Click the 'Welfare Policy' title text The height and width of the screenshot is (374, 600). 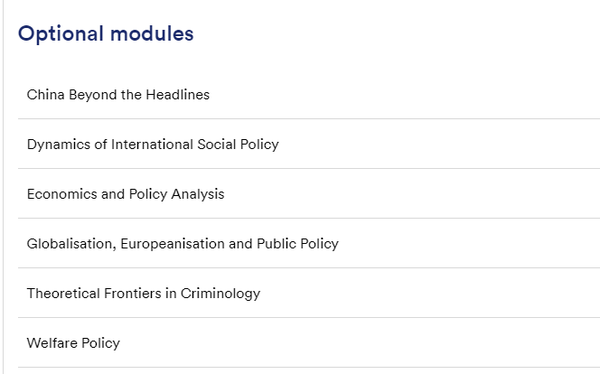(73, 343)
